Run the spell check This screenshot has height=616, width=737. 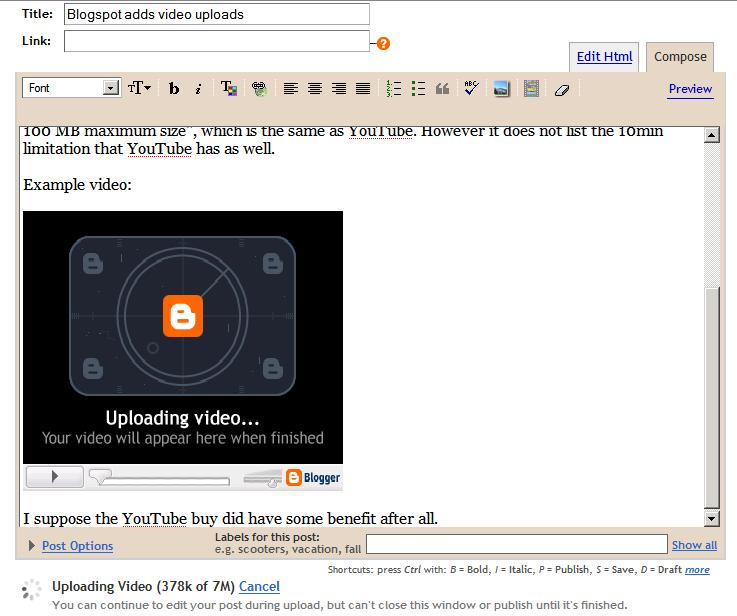click(x=471, y=88)
